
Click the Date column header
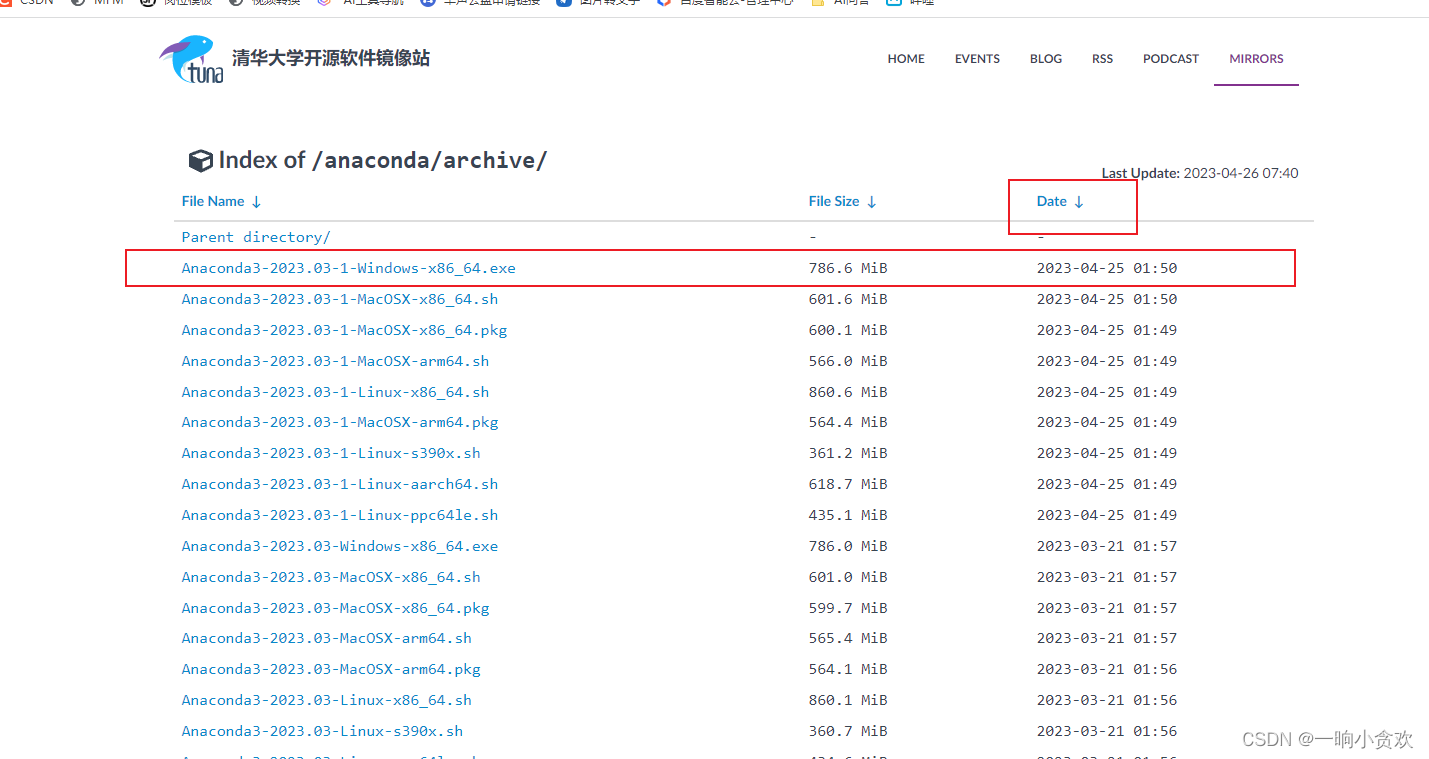tap(1052, 202)
